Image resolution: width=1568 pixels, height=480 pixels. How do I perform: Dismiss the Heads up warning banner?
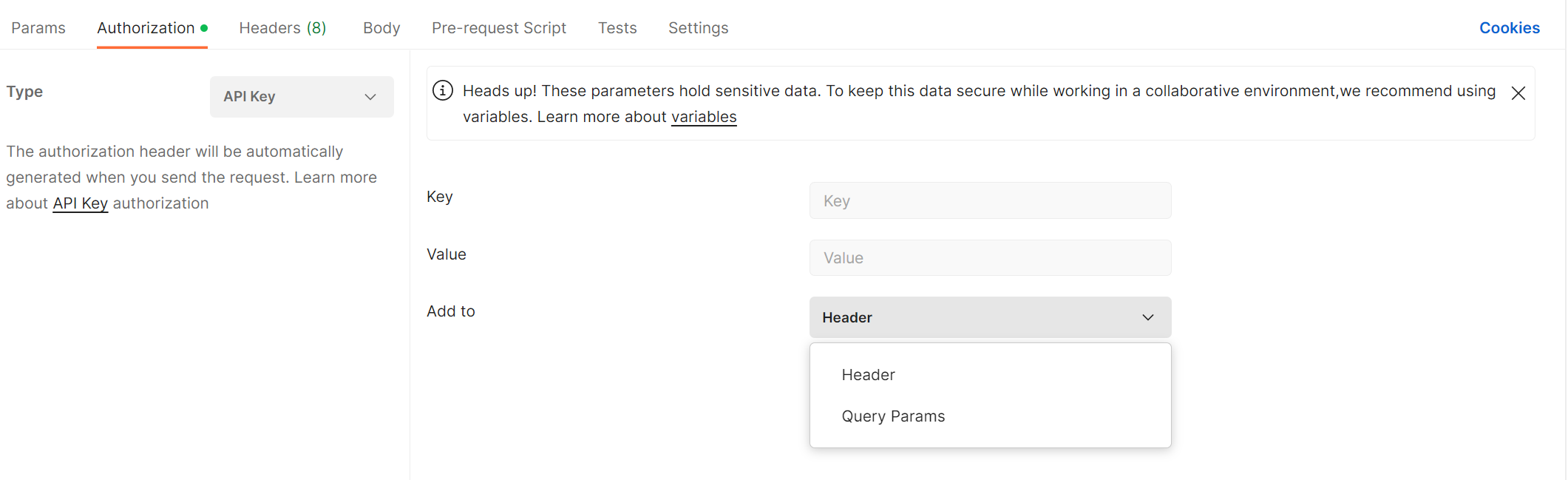click(1518, 93)
